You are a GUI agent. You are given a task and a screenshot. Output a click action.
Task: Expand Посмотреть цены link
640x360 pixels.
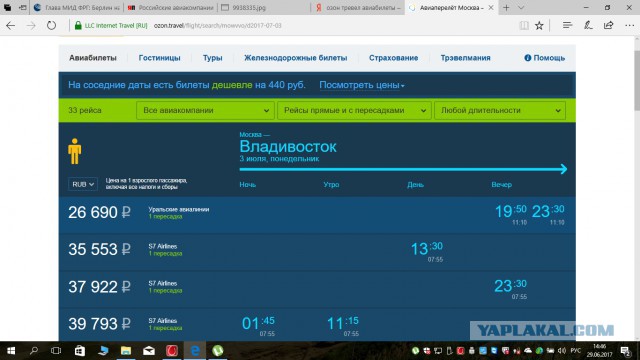[x=362, y=85]
